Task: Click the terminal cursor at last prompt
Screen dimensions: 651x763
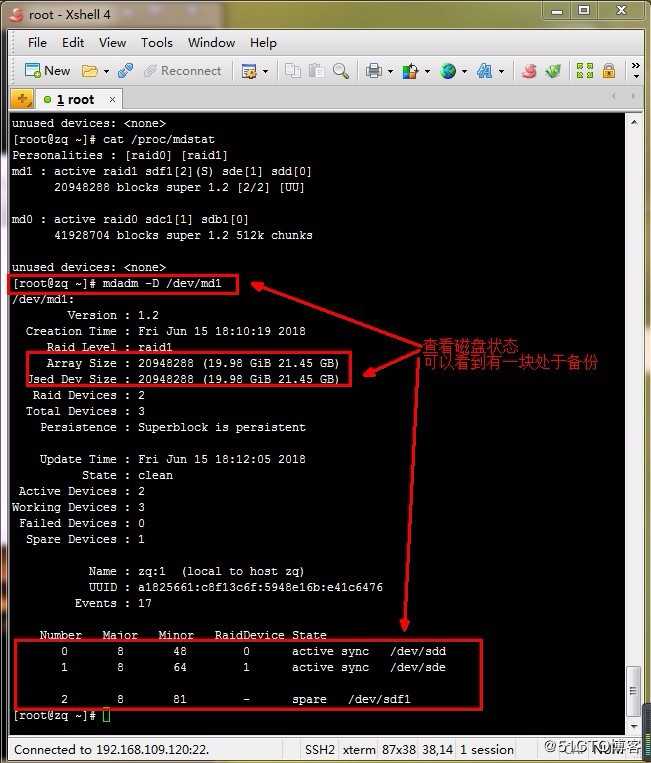Action: pyautogui.click(x=107, y=715)
